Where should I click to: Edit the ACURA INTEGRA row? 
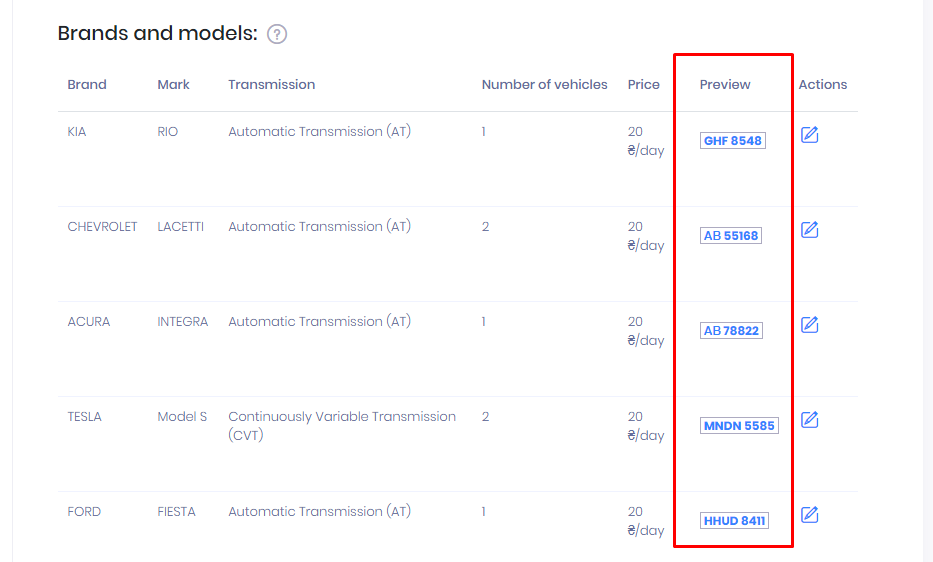[810, 325]
